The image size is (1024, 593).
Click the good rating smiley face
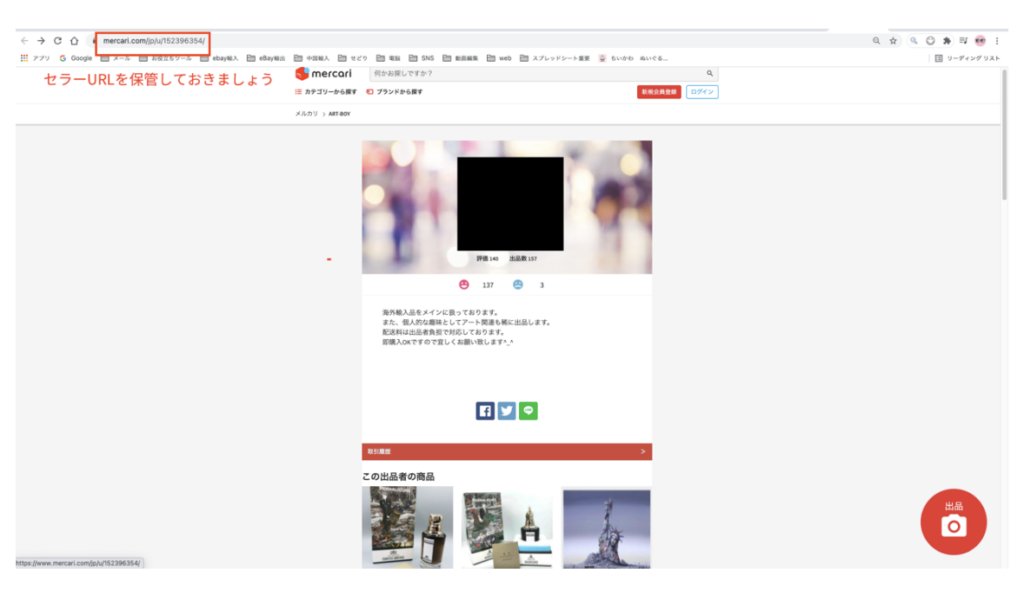tap(464, 285)
